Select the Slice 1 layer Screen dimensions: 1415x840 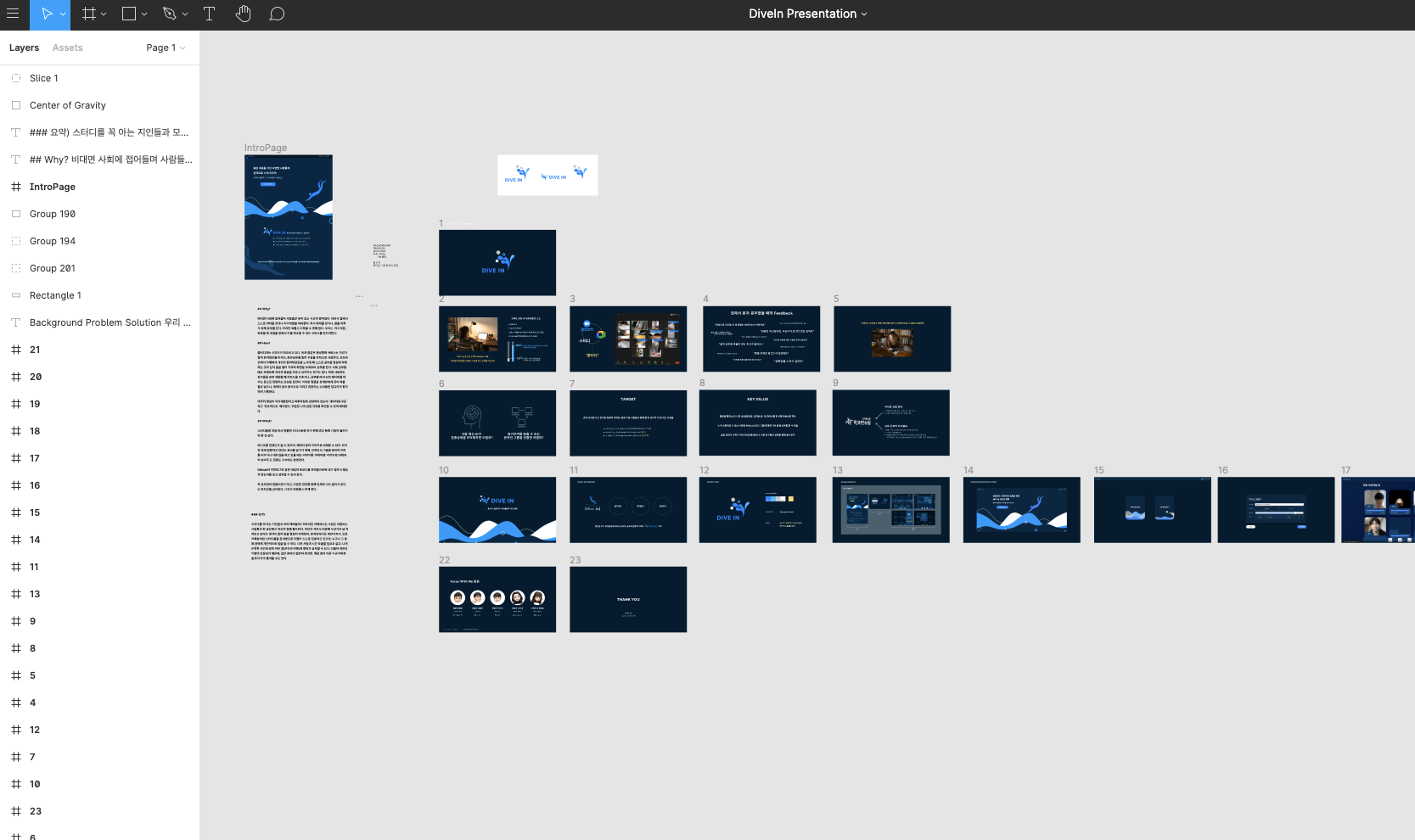[x=100, y=78]
